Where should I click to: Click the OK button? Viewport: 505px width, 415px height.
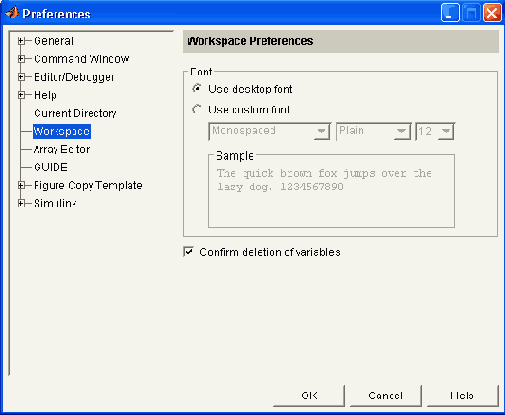[309, 396]
